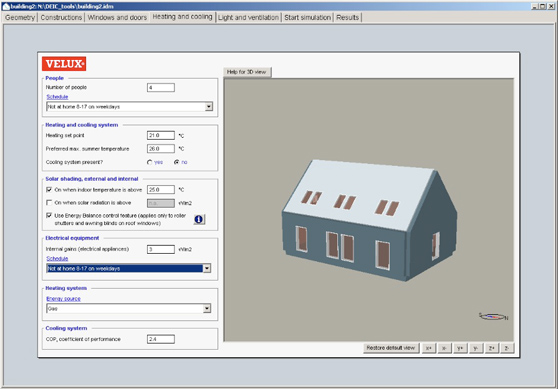
Task: Enable 'On when solar radiation is above' checkbox
Action: point(49,203)
